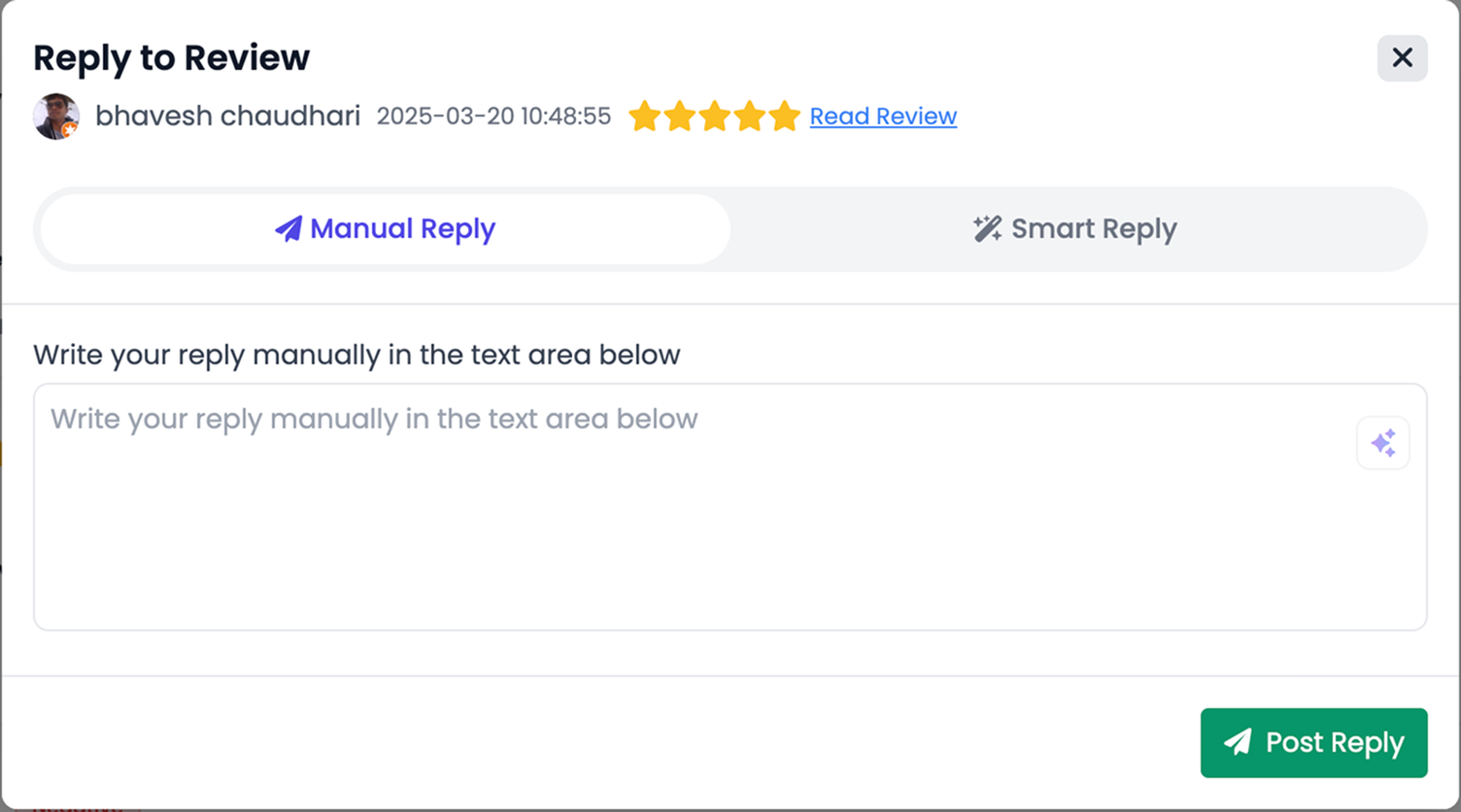Click the magic wand icon on Smart Reply
The width and height of the screenshot is (1461, 812).
987,229
